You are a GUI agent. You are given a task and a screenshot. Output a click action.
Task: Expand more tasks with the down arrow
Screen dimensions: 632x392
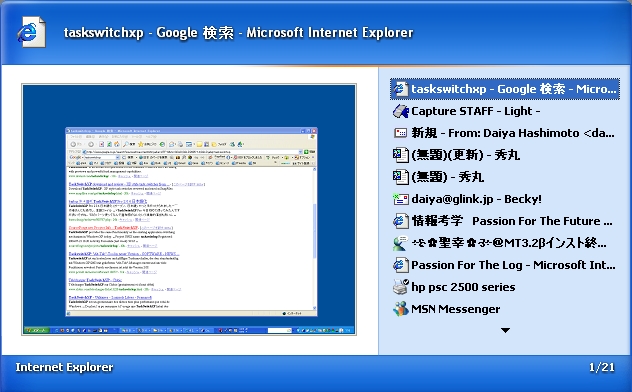tap(505, 330)
